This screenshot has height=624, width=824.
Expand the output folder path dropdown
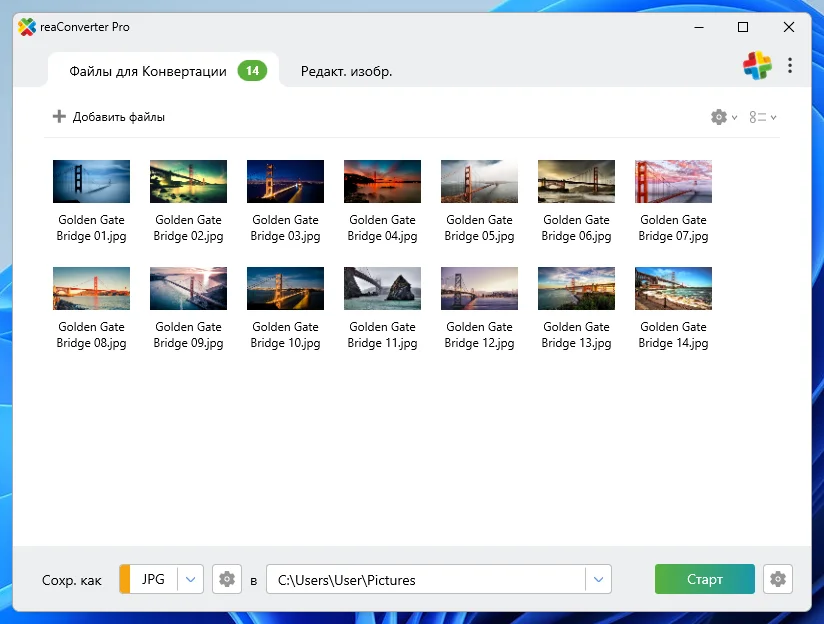point(598,579)
